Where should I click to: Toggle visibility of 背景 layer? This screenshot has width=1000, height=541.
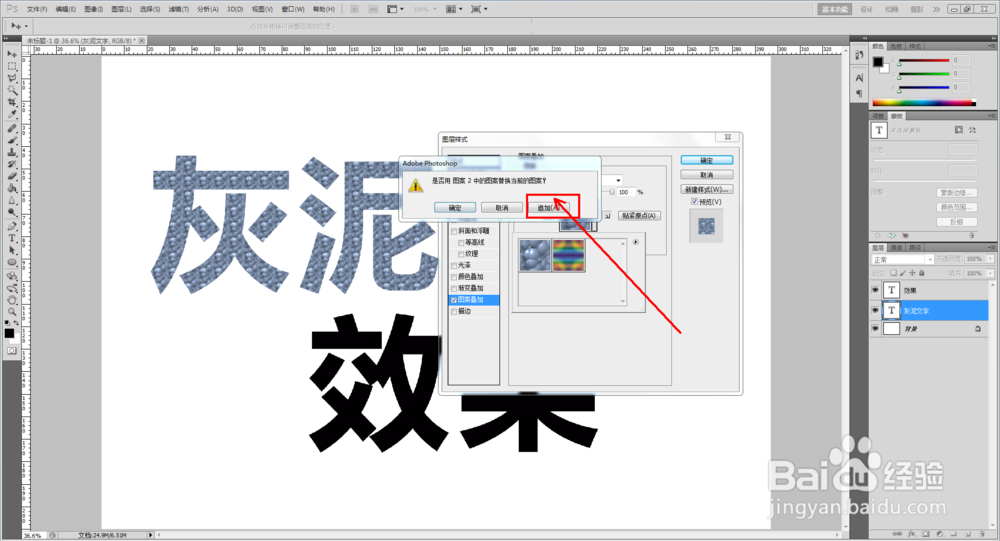(875, 329)
